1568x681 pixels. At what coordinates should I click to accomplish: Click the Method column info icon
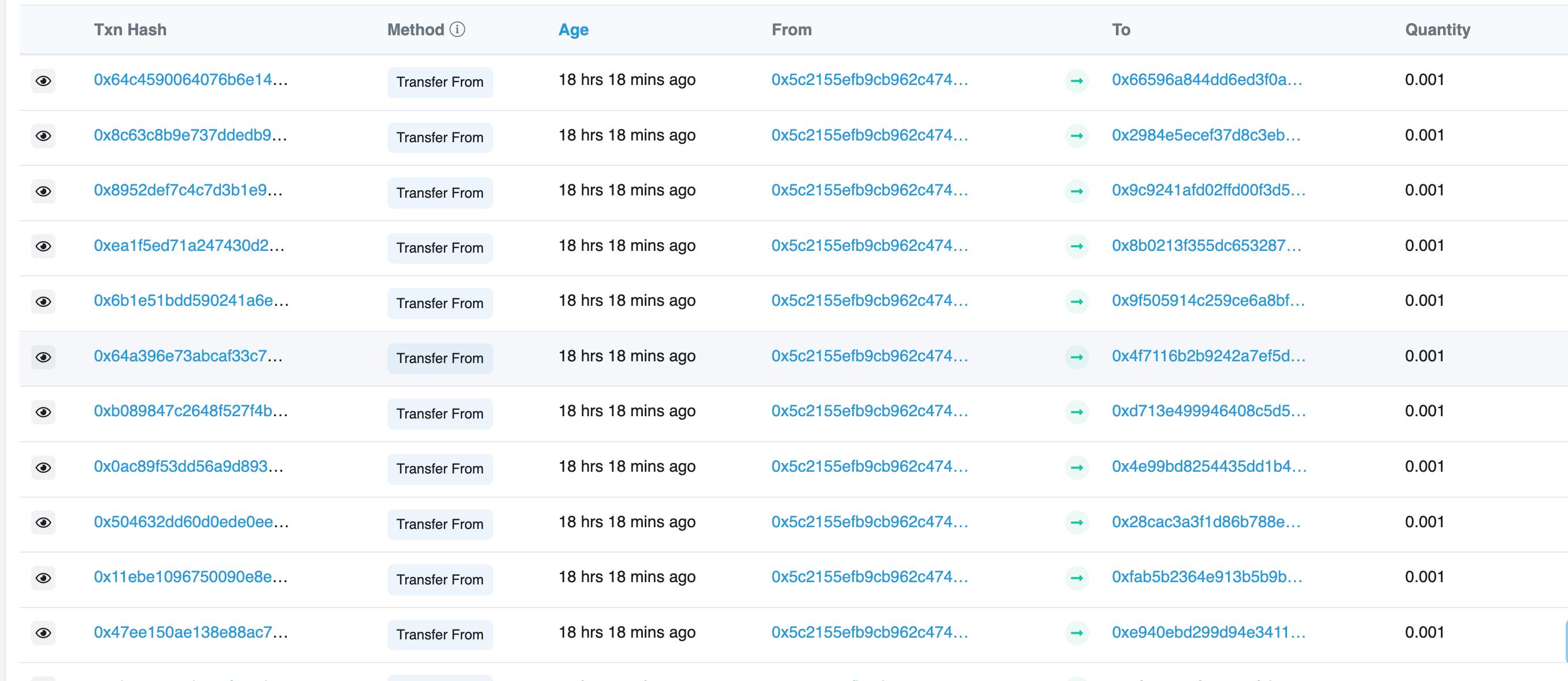click(x=457, y=29)
